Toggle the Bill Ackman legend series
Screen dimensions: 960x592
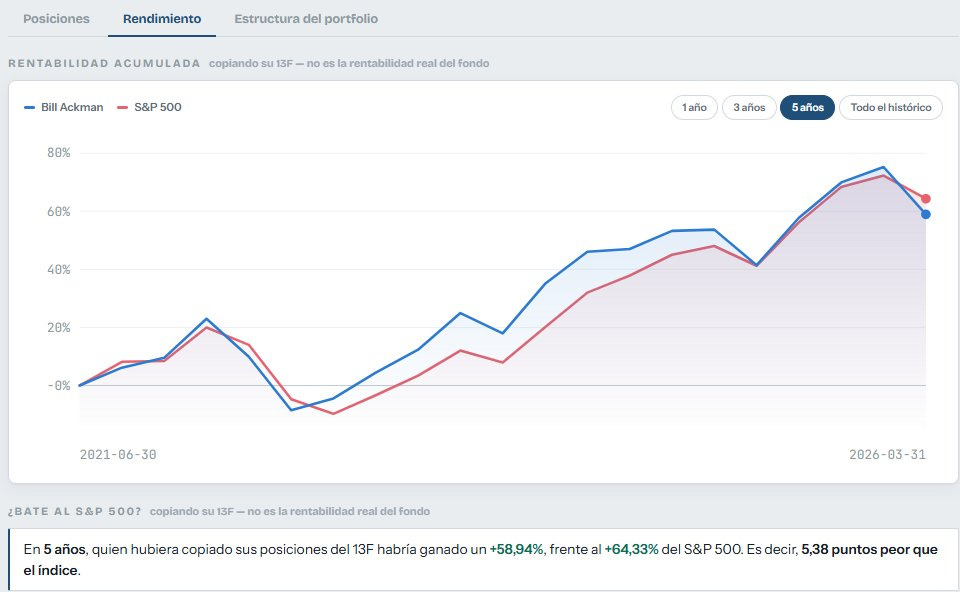point(64,107)
